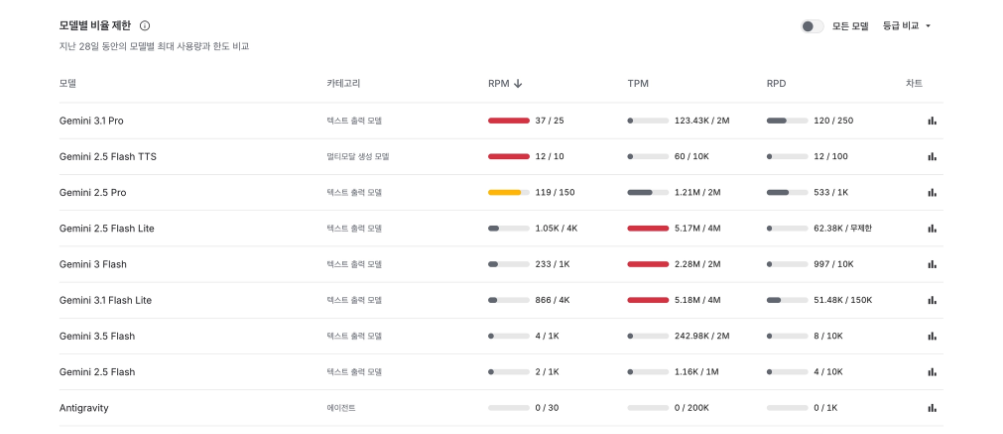Screen dimensions: 1003x434
Task: Click the 2.28M / 2M TPM value
Action: [x=697, y=264]
